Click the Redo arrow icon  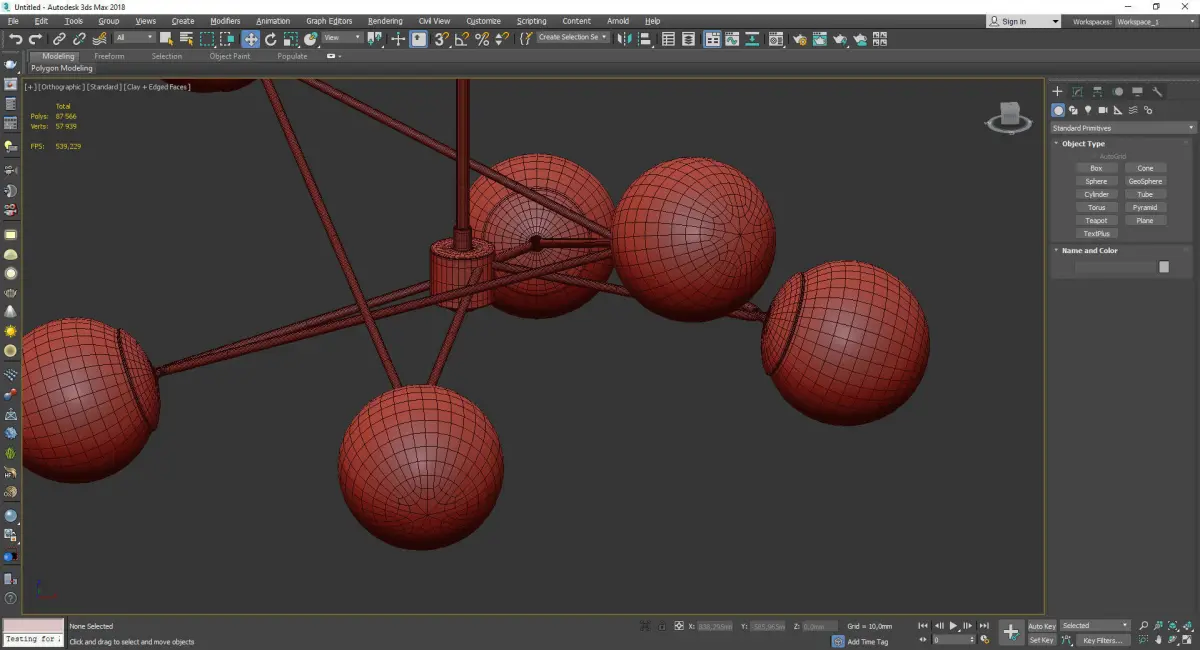tap(35, 39)
